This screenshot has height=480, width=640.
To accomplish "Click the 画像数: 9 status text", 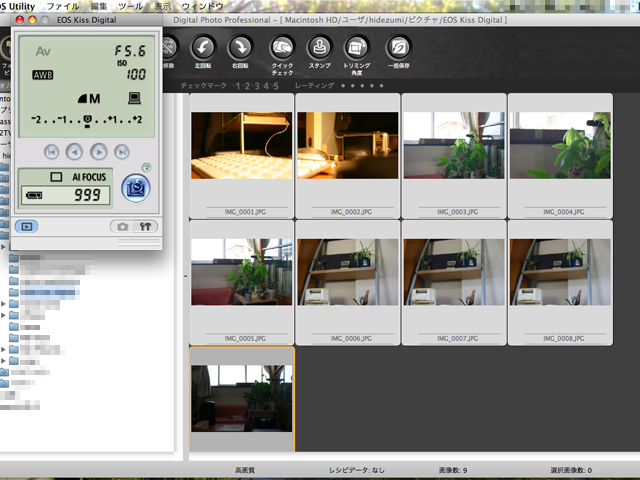I will tap(453, 470).
